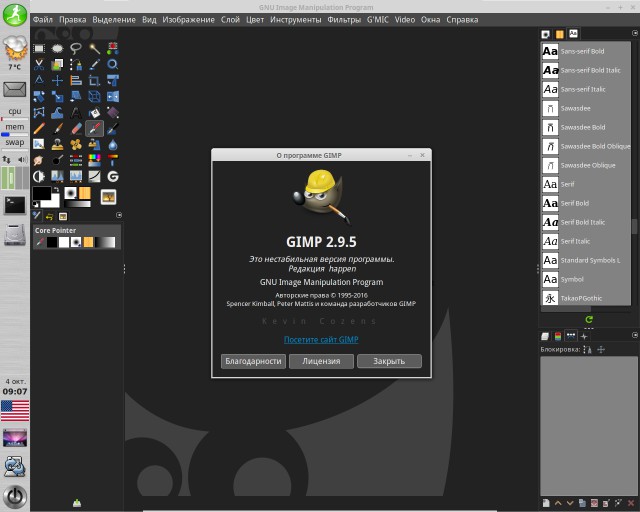The image size is (640, 512).
Task: Select the Color Picker eyedropper tool
Action: (95, 65)
